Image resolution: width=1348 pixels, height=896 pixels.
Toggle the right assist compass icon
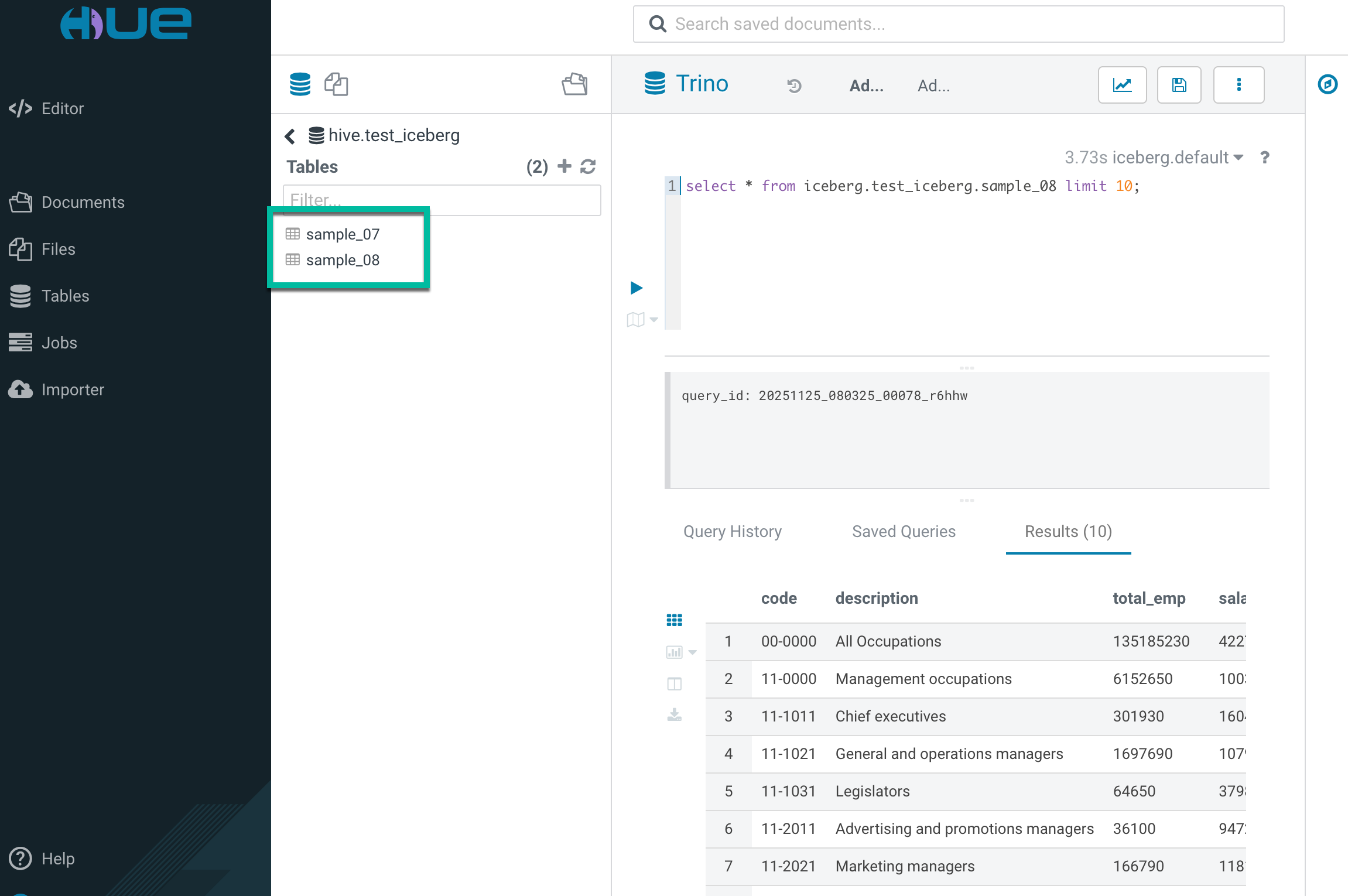[x=1327, y=84]
